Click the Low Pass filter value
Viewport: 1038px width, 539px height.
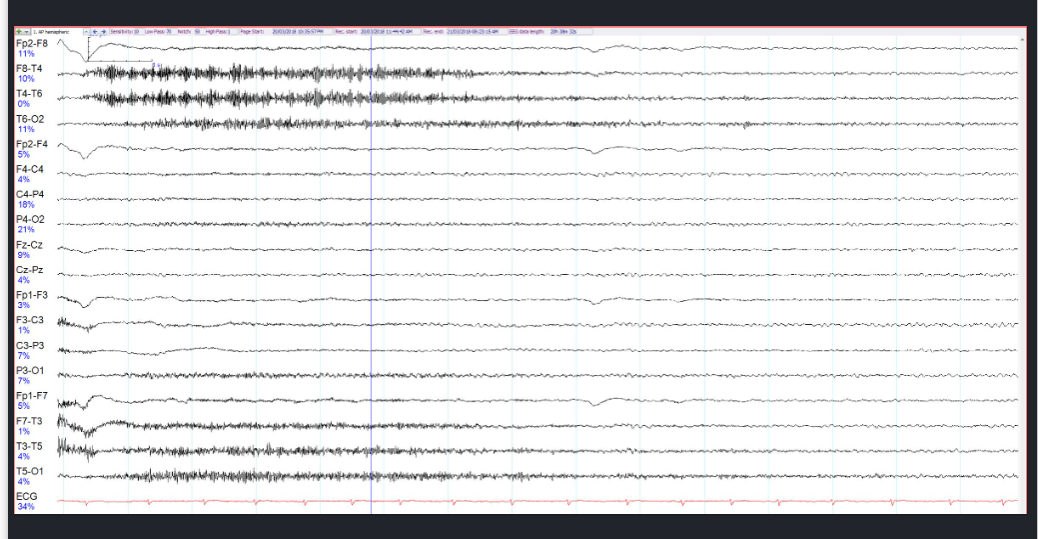[169, 31]
